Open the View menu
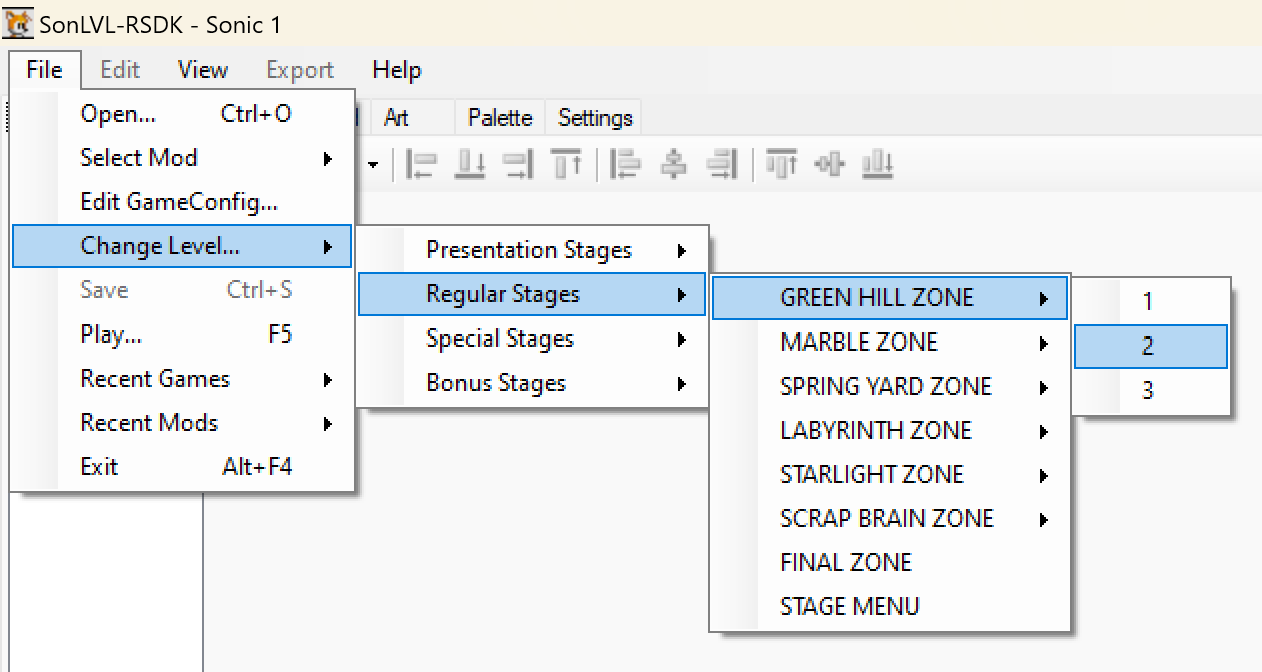 pos(202,70)
